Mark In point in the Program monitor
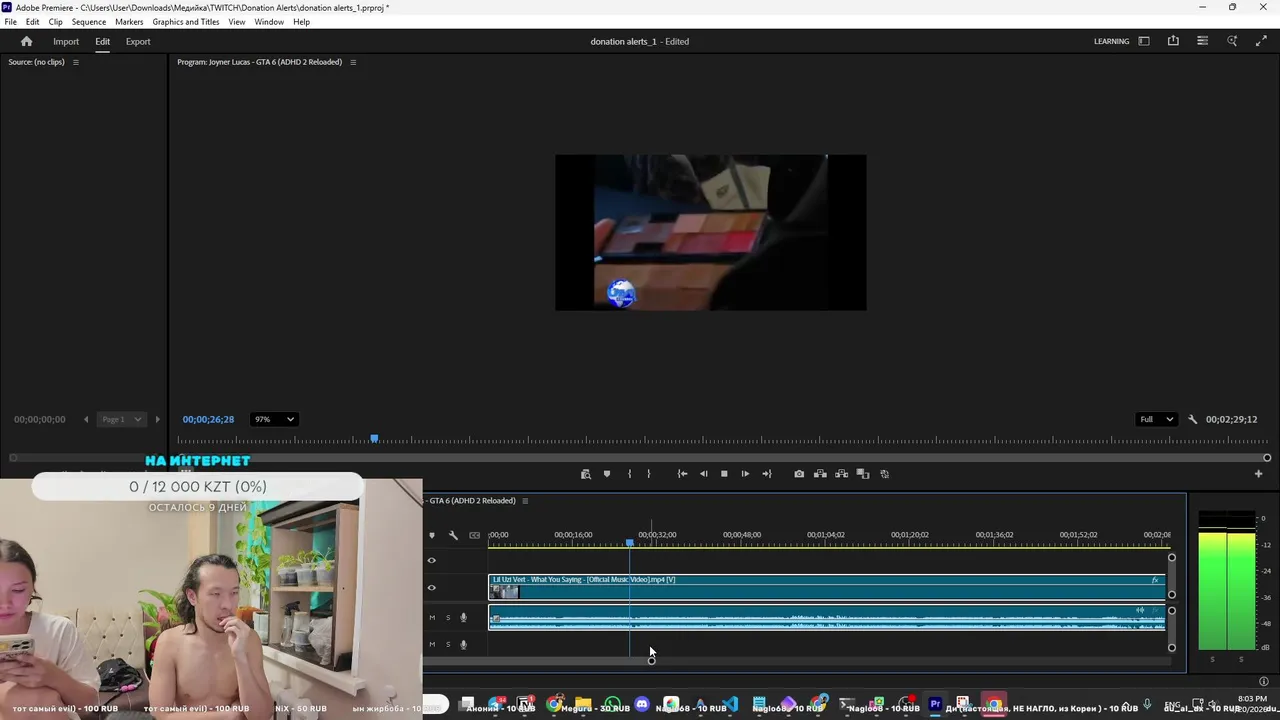 629,474
